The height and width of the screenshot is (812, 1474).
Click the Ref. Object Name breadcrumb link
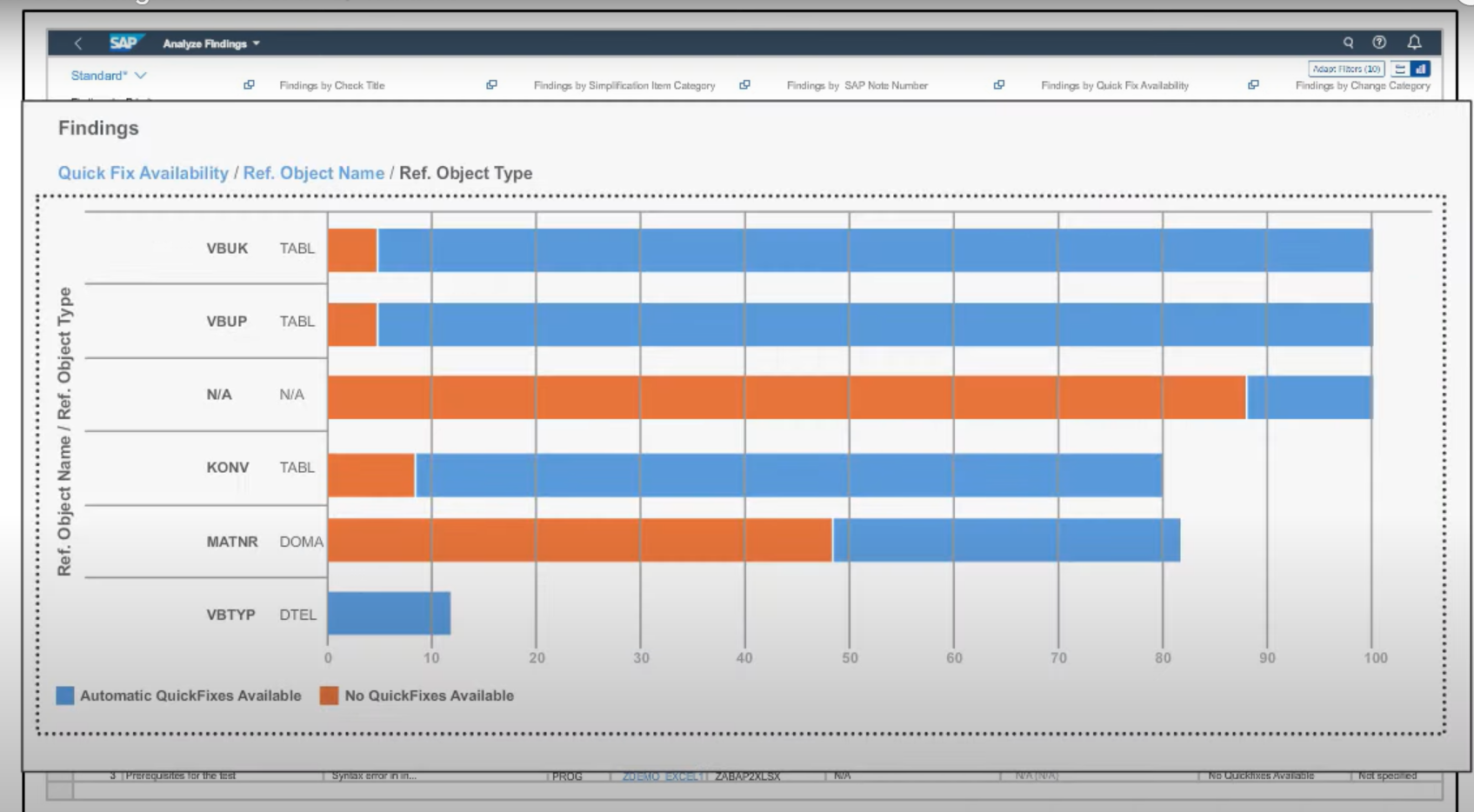click(314, 173)
